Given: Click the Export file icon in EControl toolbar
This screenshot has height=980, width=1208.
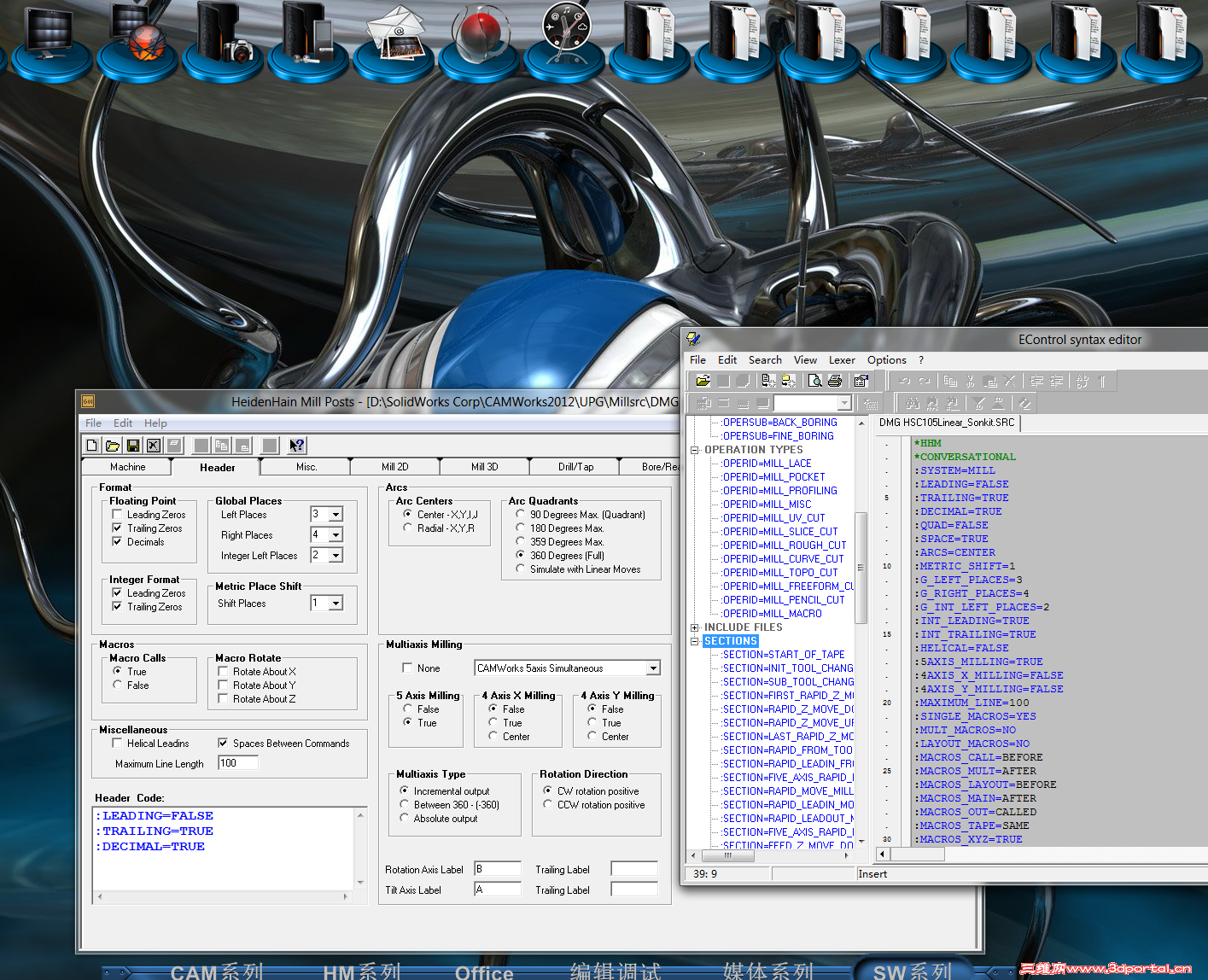Looking at the screenshot, I should [768, 381].
